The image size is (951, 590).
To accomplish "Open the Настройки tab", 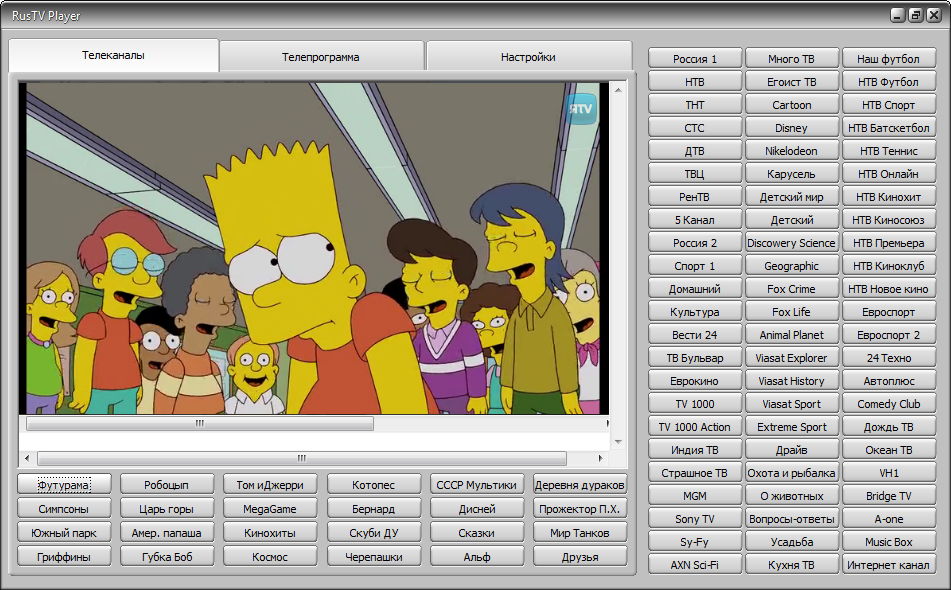I will point(528,57).
